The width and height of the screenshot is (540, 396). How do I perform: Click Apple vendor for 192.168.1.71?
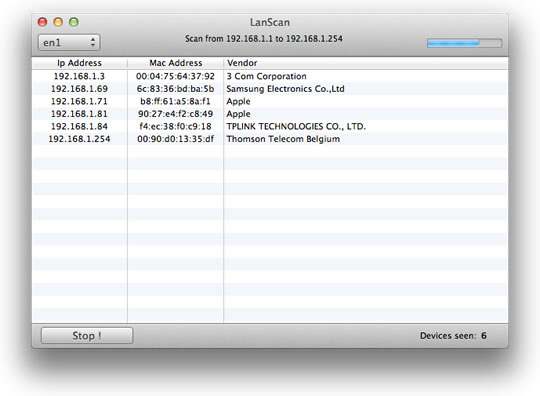click(x=238, y=102)
